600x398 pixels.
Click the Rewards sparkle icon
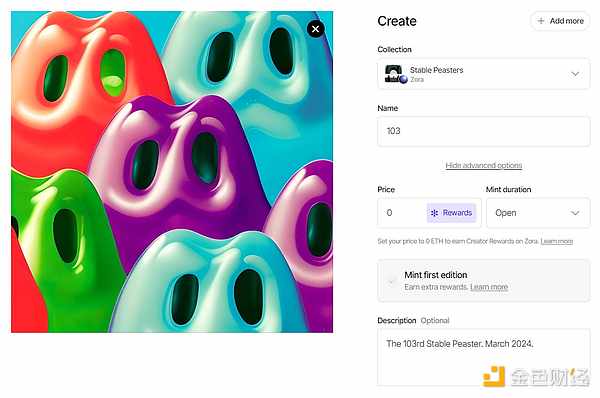[x=434, y=213]
